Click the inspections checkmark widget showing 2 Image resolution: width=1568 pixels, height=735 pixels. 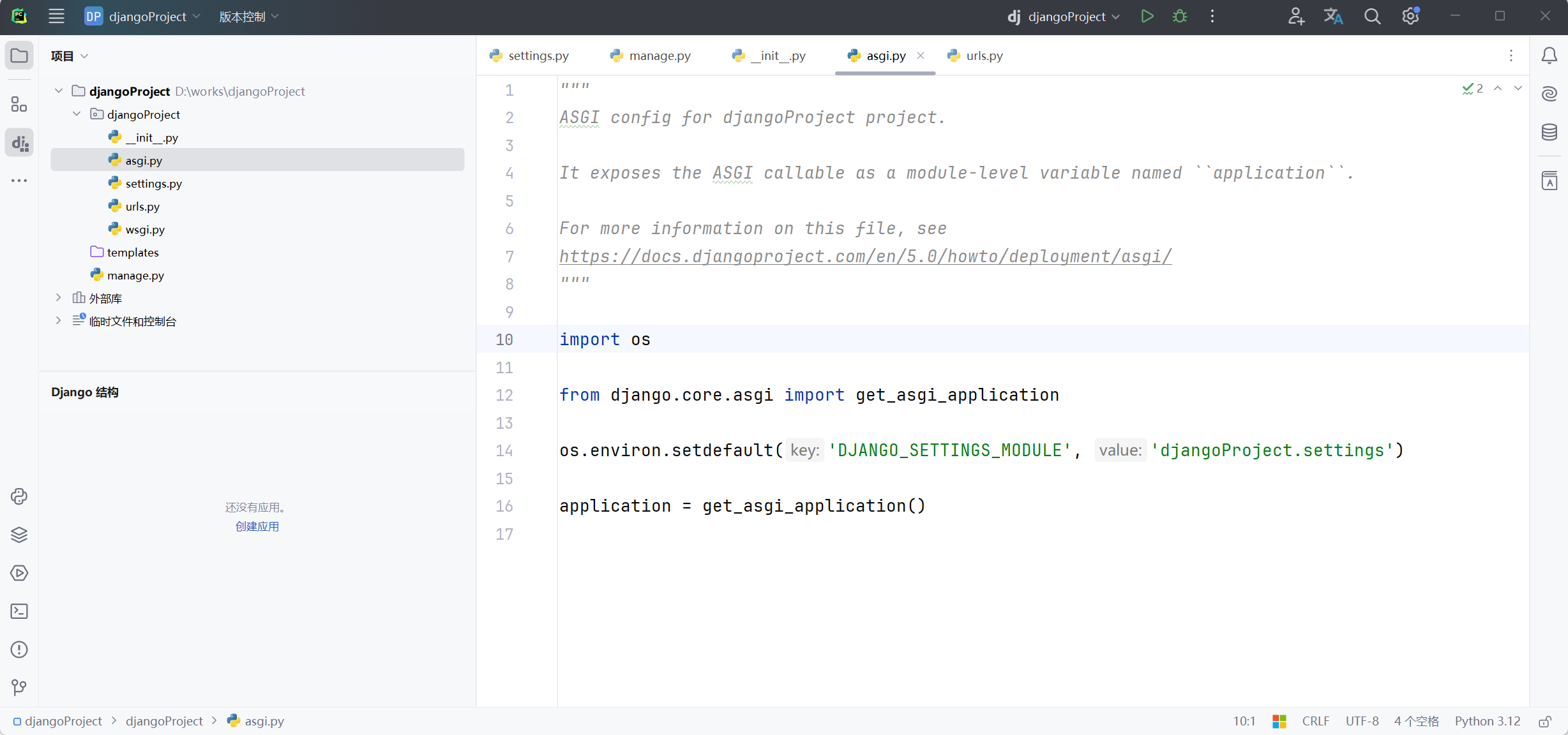[x=1473, y=89]
